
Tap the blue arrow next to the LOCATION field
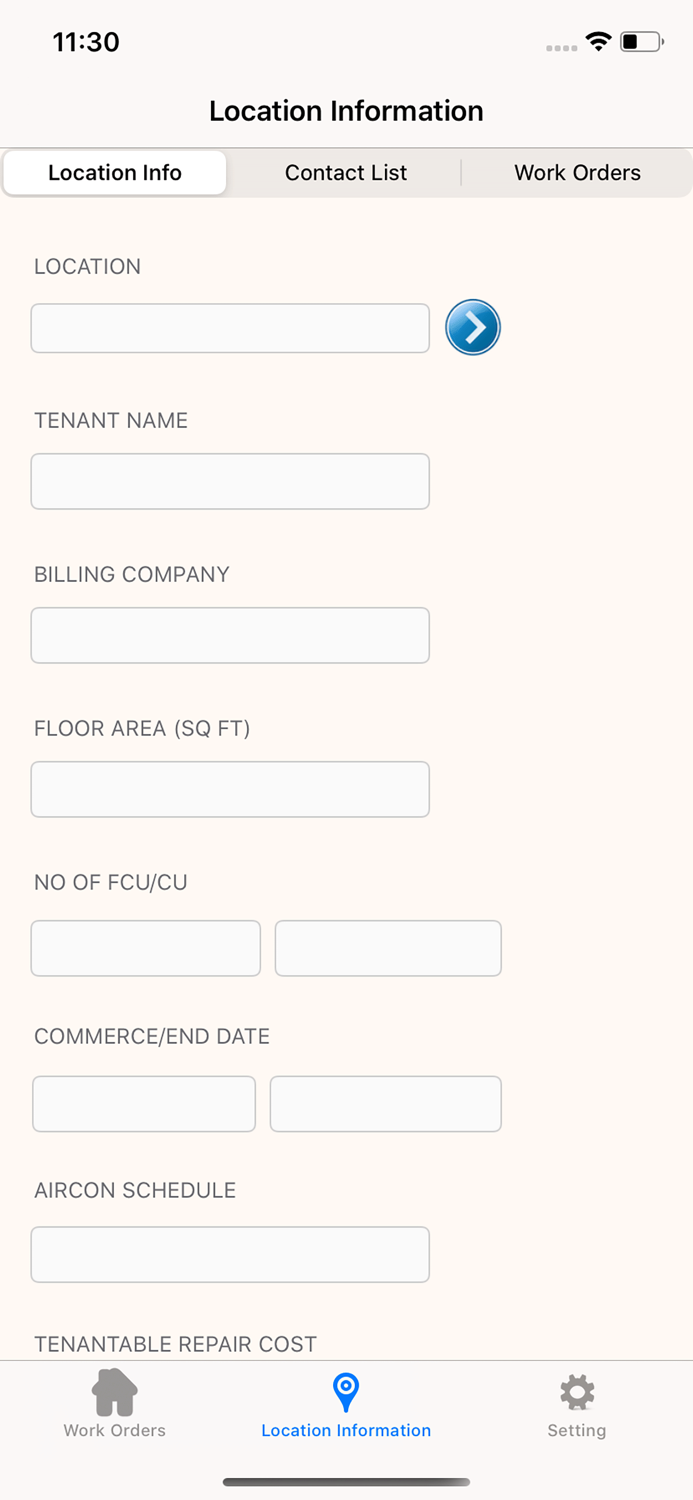coord(472,327)
